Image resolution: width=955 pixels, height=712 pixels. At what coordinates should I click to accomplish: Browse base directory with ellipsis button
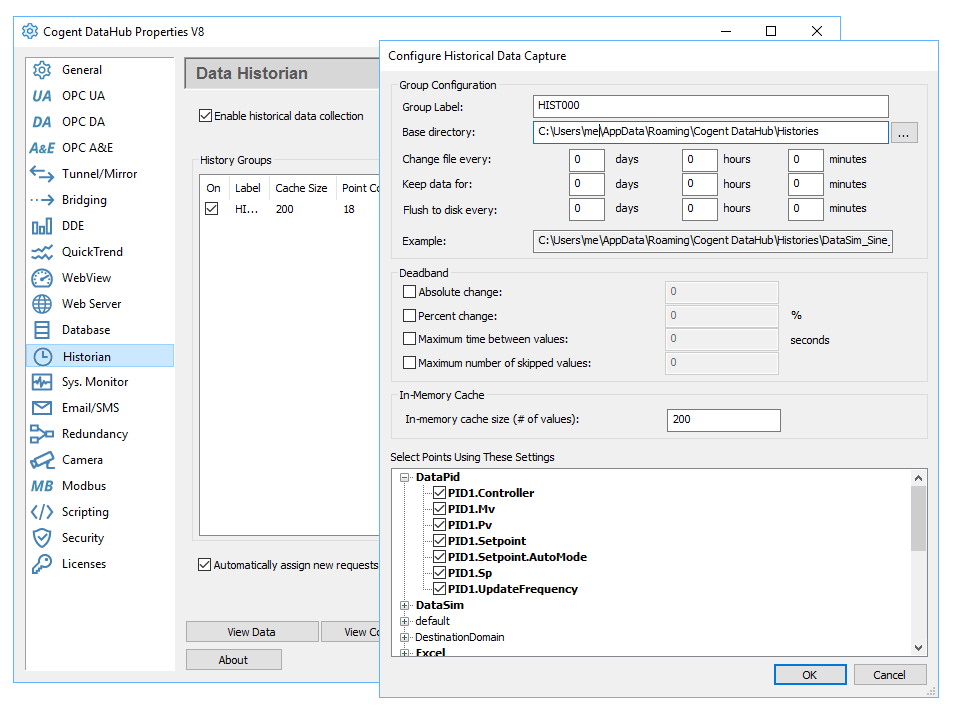(904, 132)
